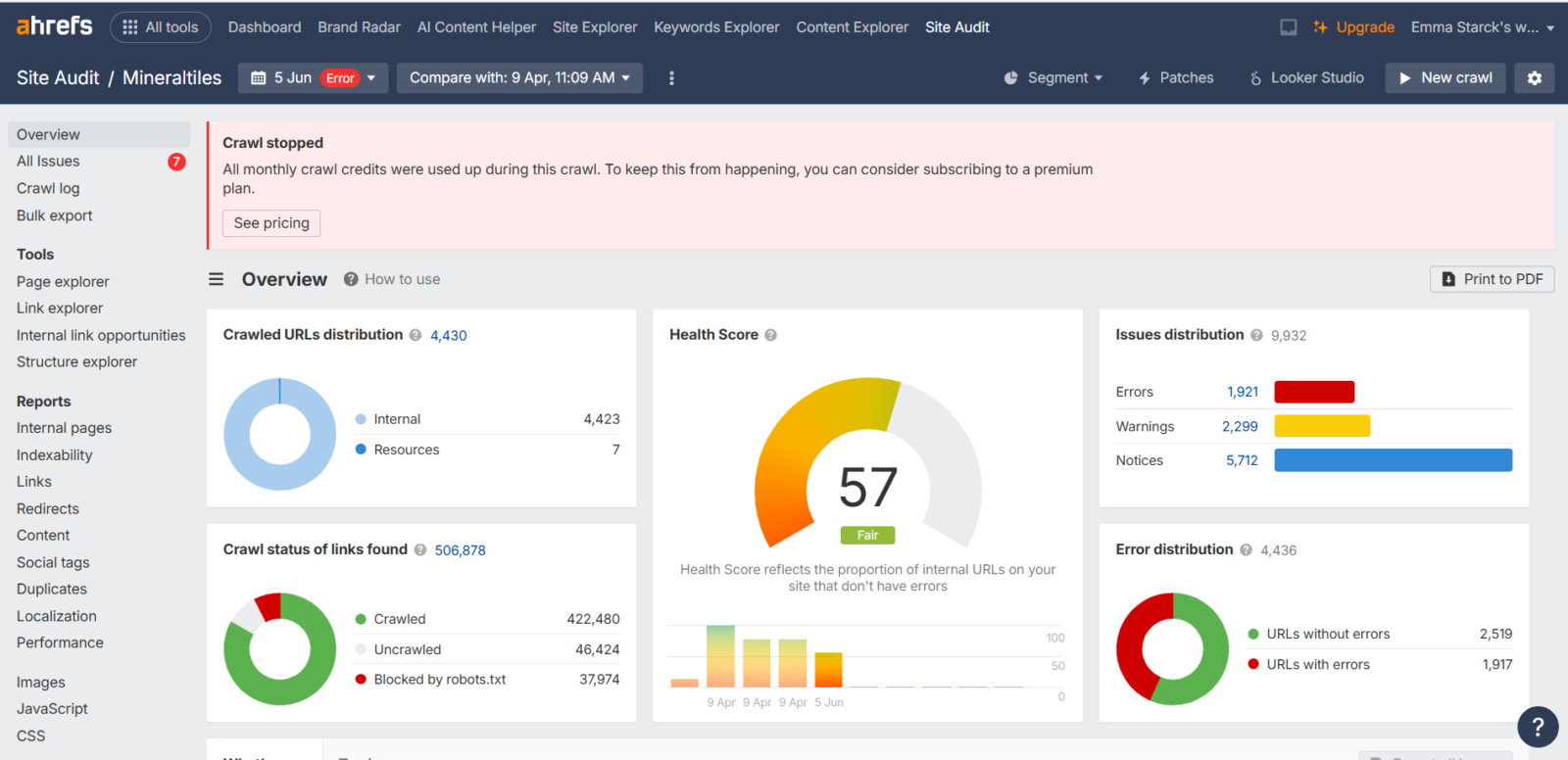This screenshot has height=760, width=1568.
Task: Click the 5 Jun history bar
Action: point(829,670)
